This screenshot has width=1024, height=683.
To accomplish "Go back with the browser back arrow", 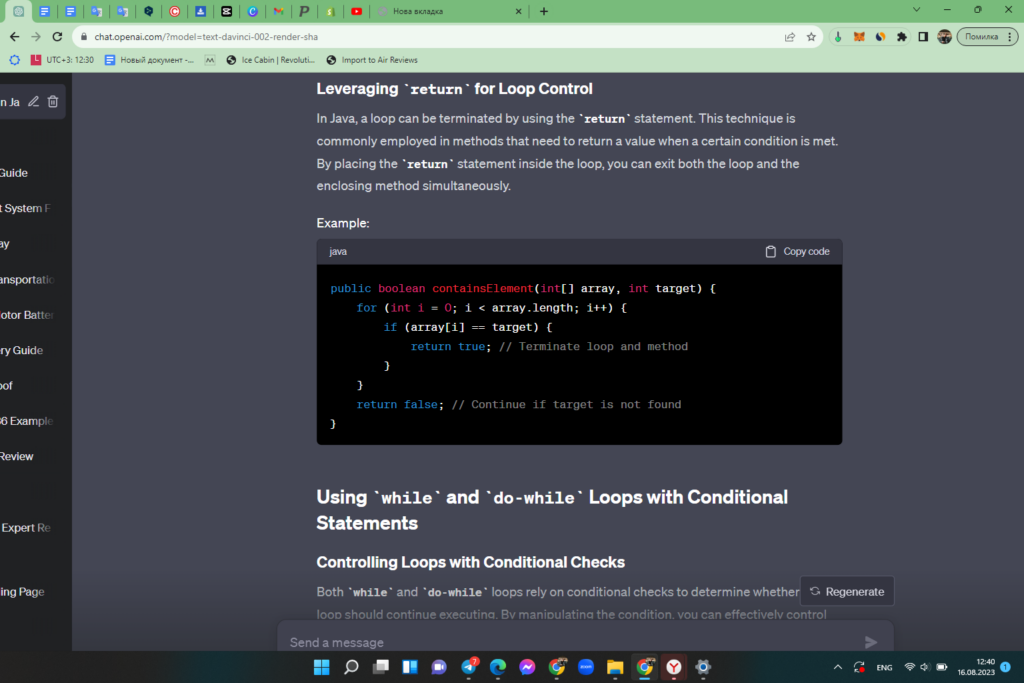I will point(14,37).
